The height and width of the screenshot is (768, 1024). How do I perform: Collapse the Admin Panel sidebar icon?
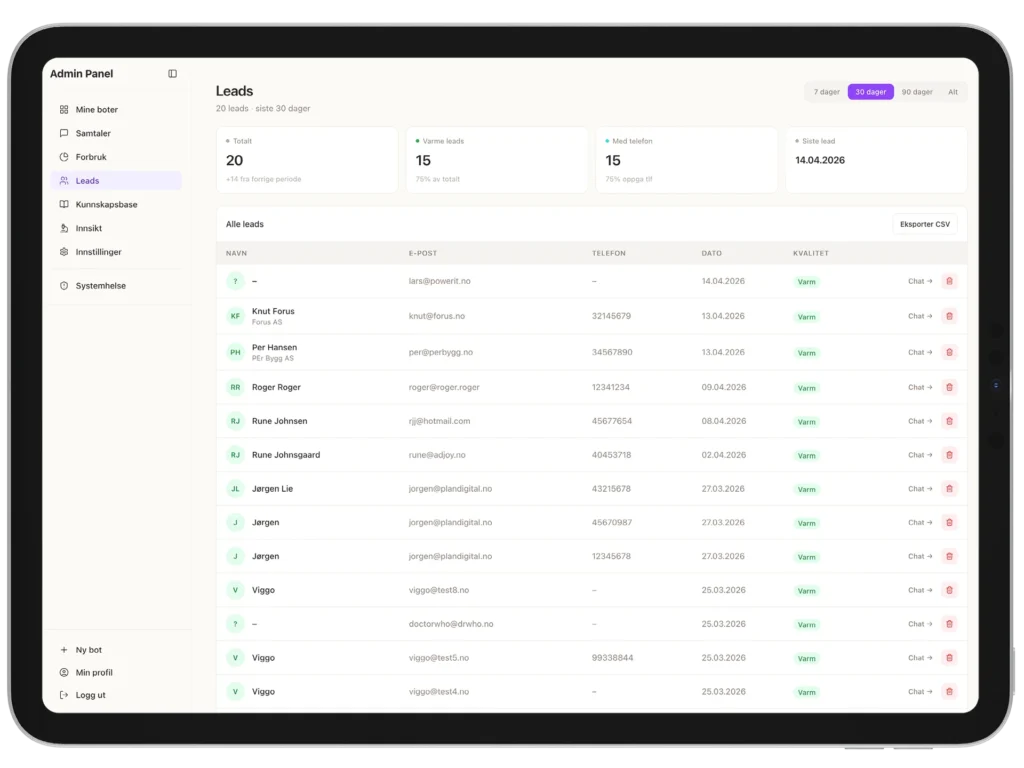pos(172,74)
